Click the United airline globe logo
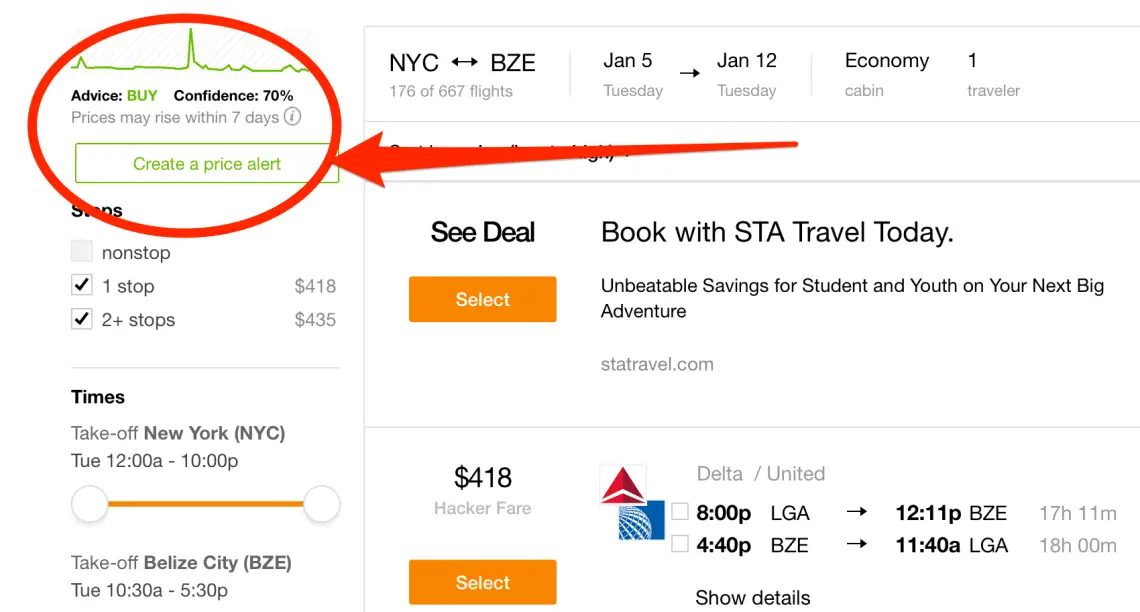The image size is (1140, 612). 641,520
